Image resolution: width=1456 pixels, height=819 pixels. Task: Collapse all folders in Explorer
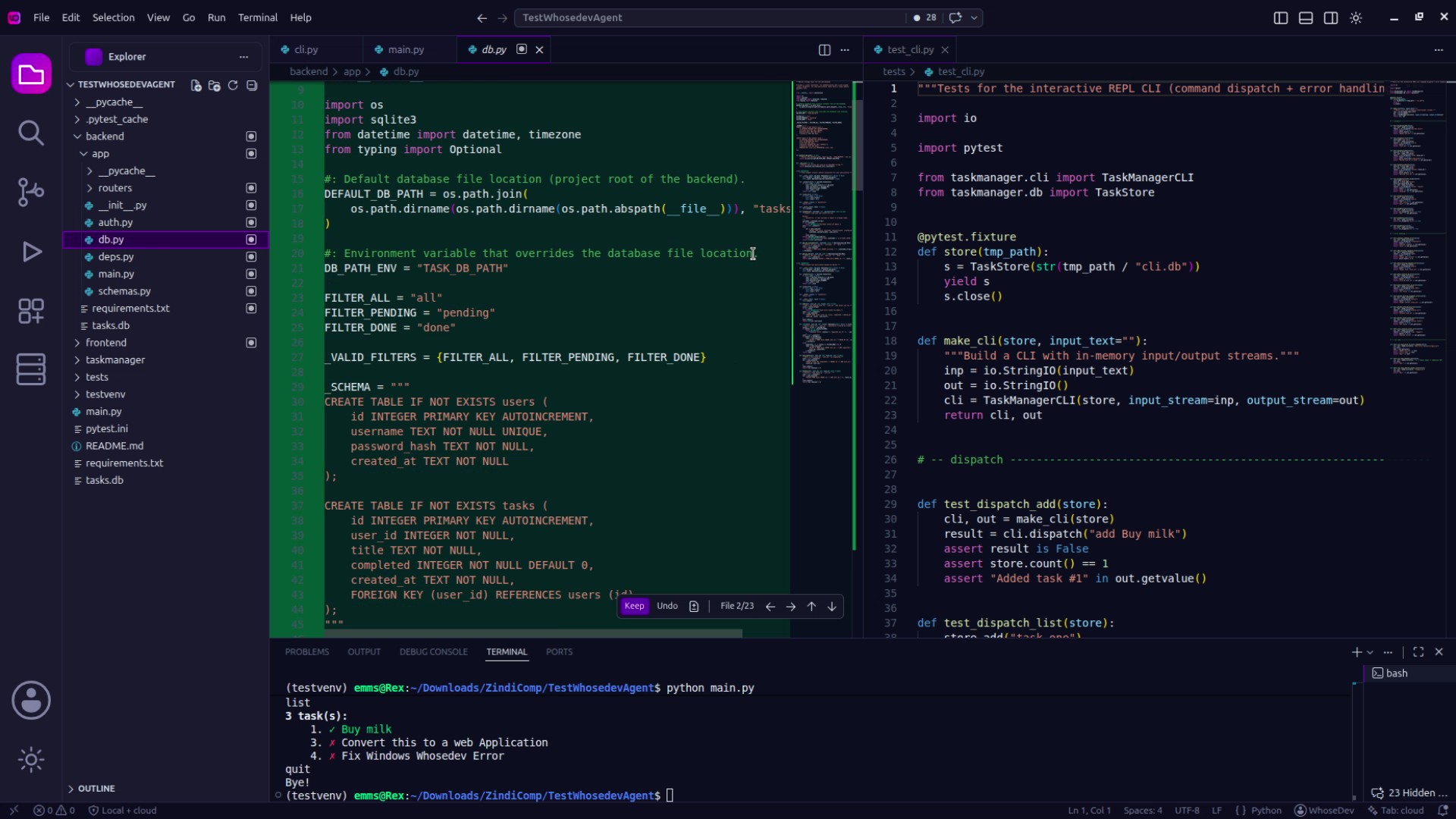[x=252, y=85]
